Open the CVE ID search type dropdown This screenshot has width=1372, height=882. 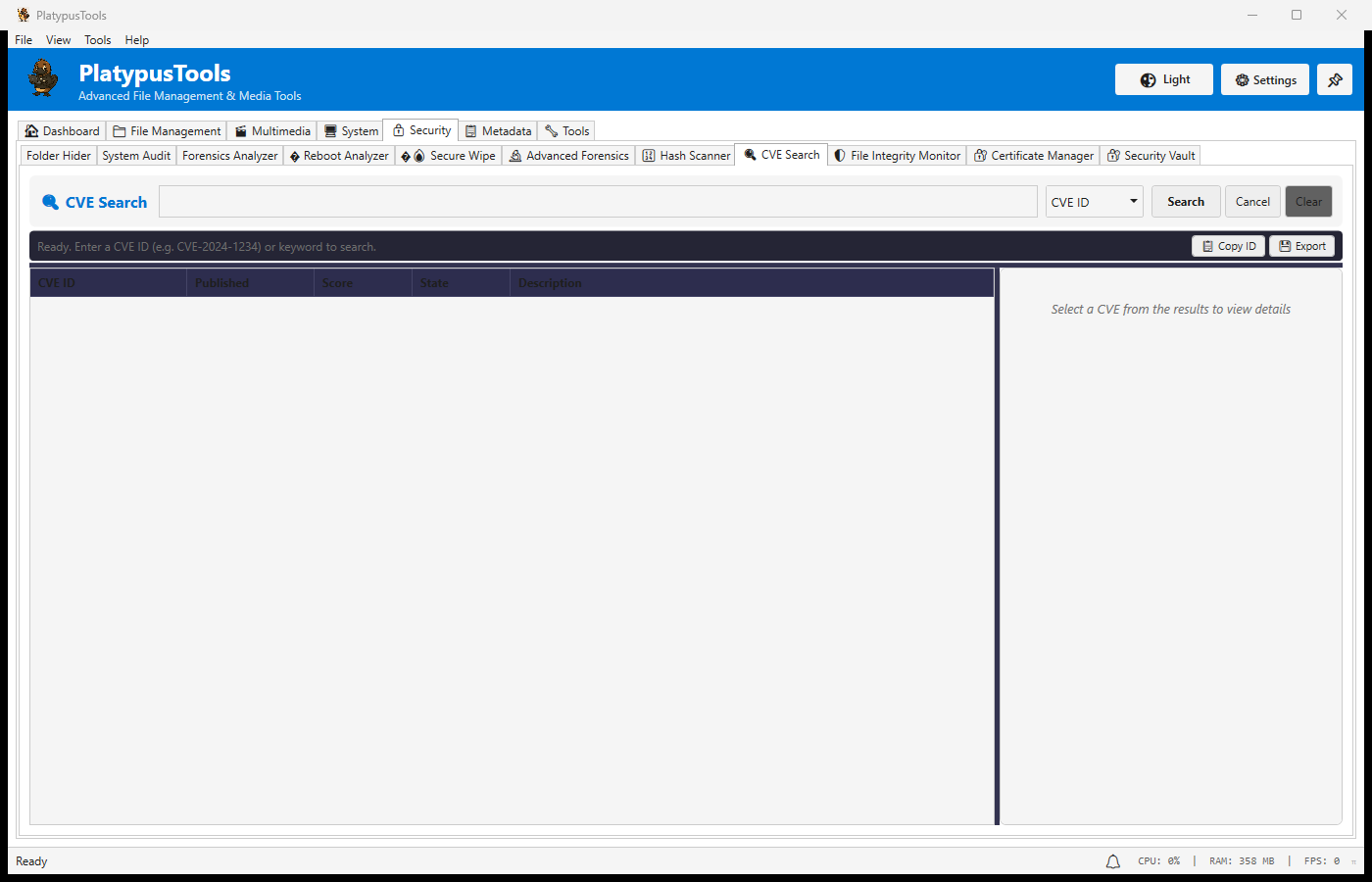1094,201
